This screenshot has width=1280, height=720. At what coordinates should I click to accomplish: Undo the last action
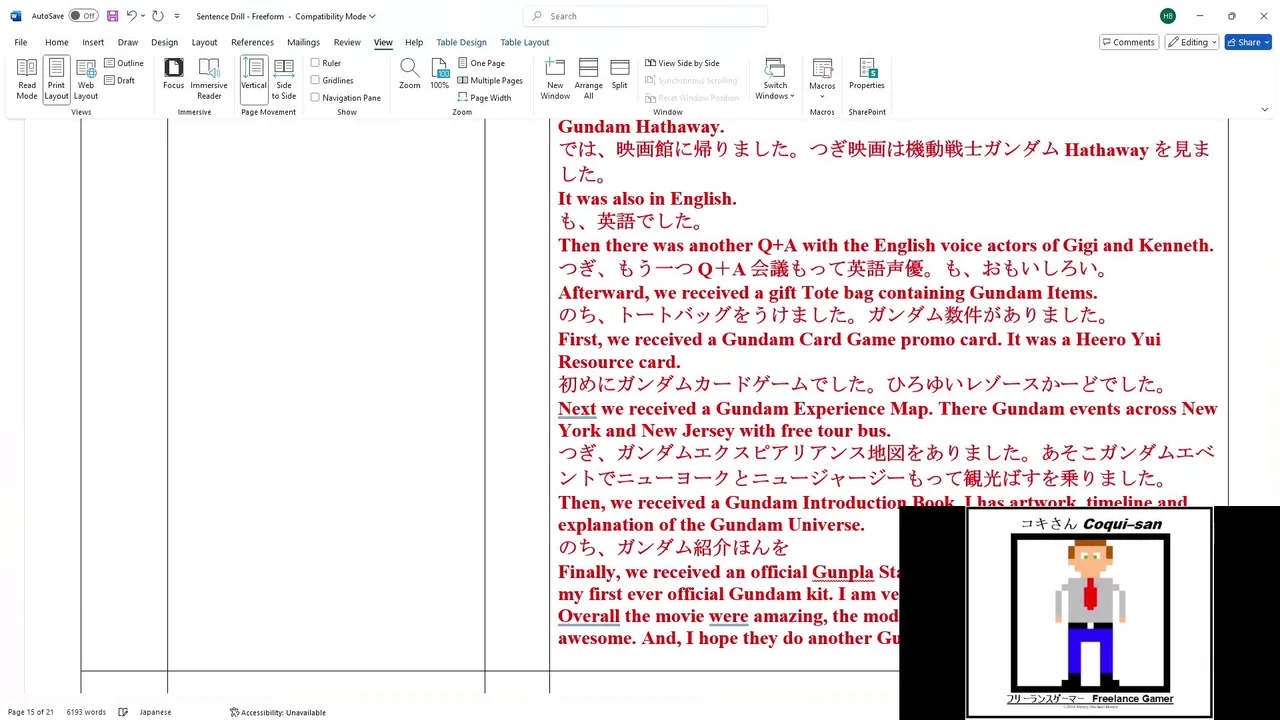131,16
